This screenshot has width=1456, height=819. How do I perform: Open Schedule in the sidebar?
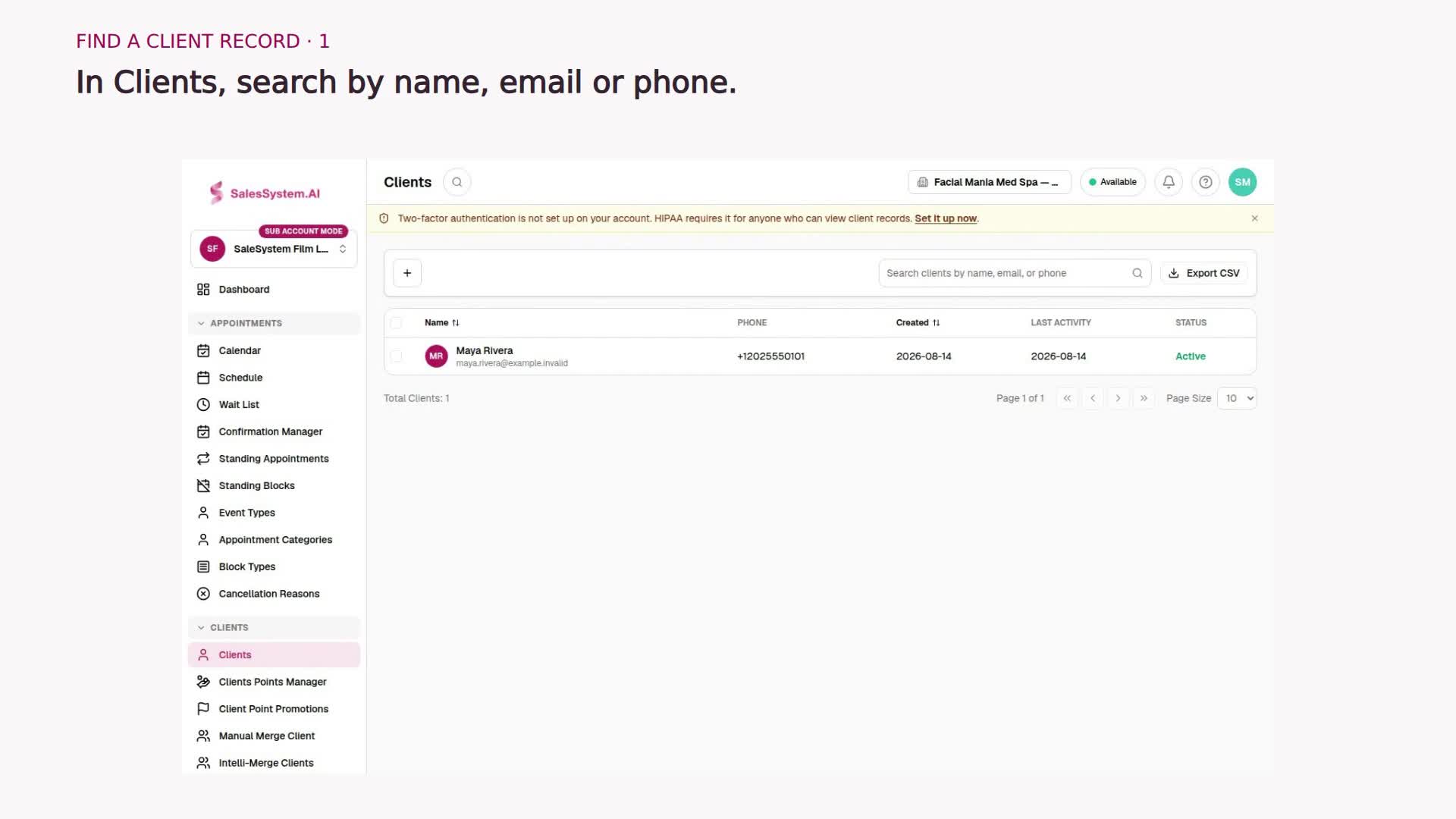click(274, 378)
